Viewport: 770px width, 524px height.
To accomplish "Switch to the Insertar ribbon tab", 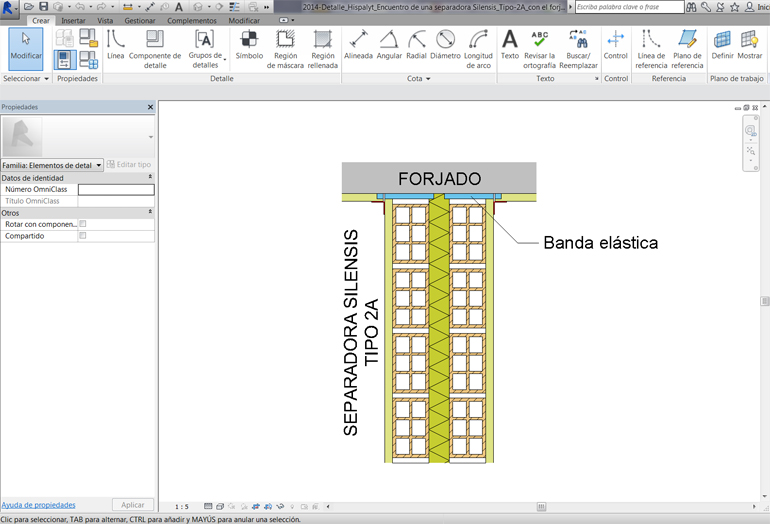I will (73, 20).
